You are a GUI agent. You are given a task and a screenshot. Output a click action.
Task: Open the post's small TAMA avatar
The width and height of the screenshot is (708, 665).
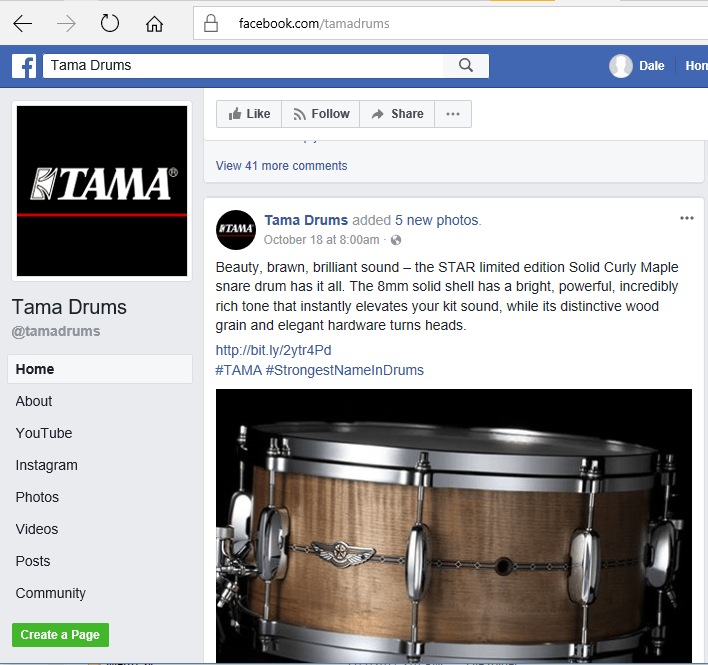point(236,230)
